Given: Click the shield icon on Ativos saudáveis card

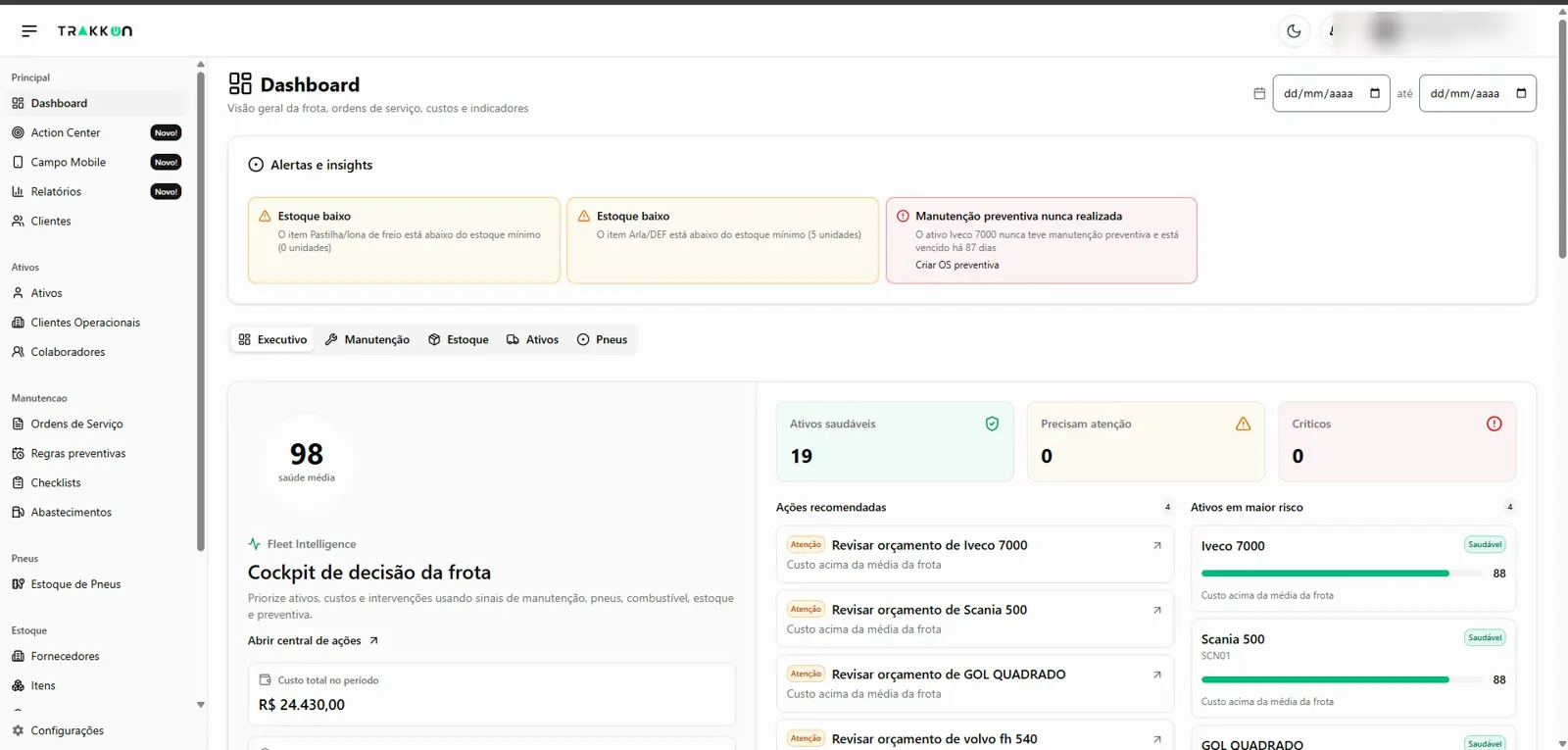Looking at the screenshot, I should tap(992, 424).
